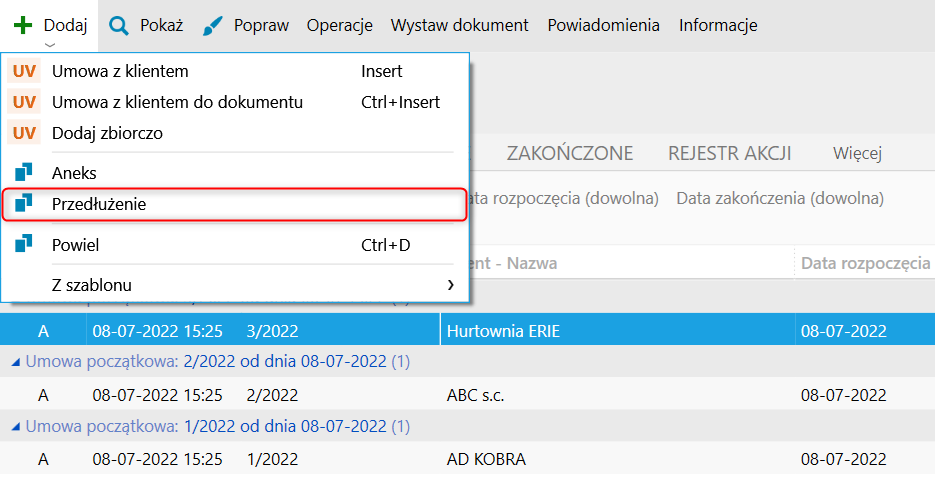Choose Umowa z klientem do dokumentu
This screenshot has width=935, height=477.
[177, 102]
